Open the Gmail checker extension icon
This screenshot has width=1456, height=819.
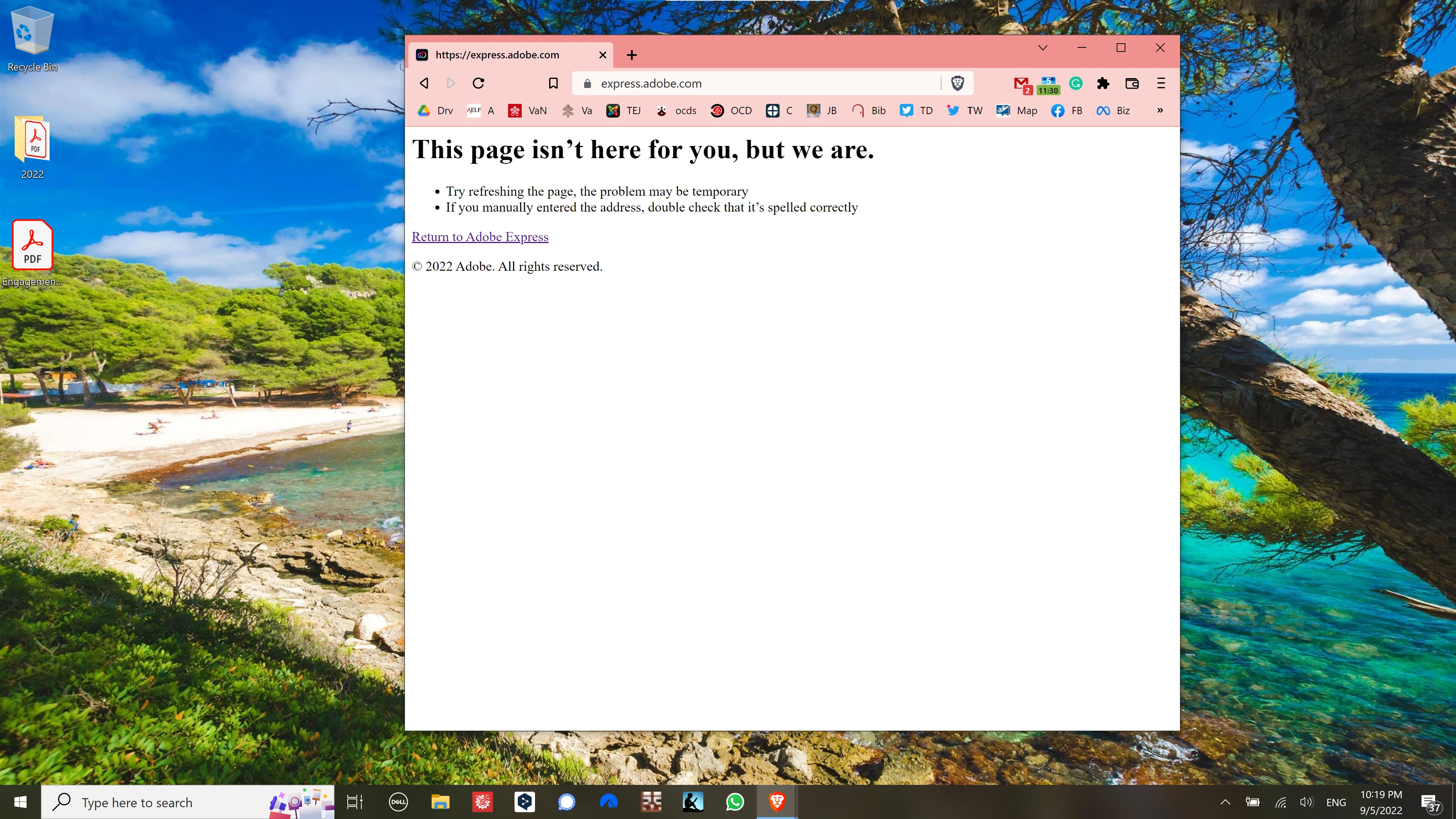coord(1021,84)
